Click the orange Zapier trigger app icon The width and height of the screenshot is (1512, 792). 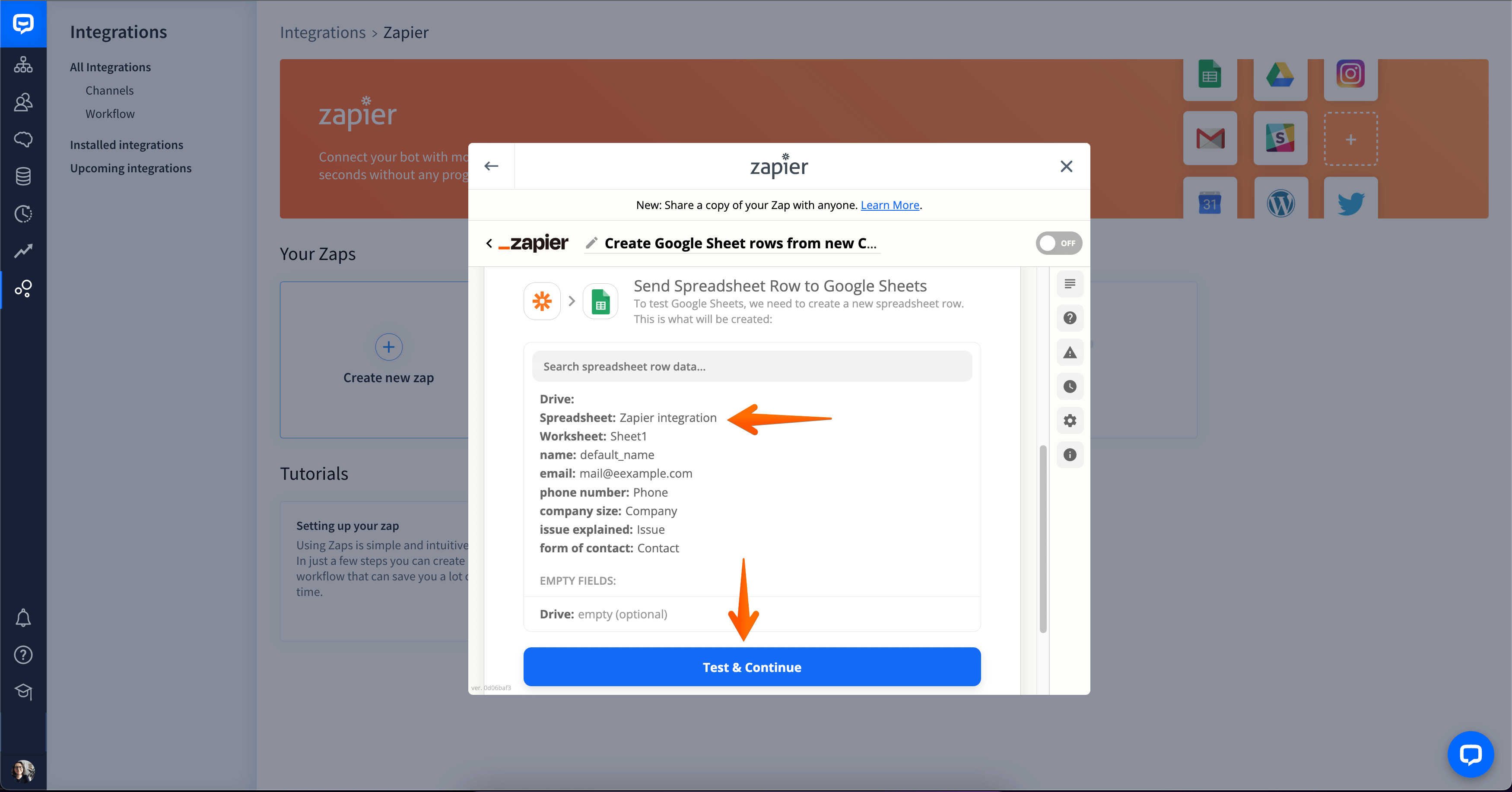pyautogui.click(x=542, y=301)
